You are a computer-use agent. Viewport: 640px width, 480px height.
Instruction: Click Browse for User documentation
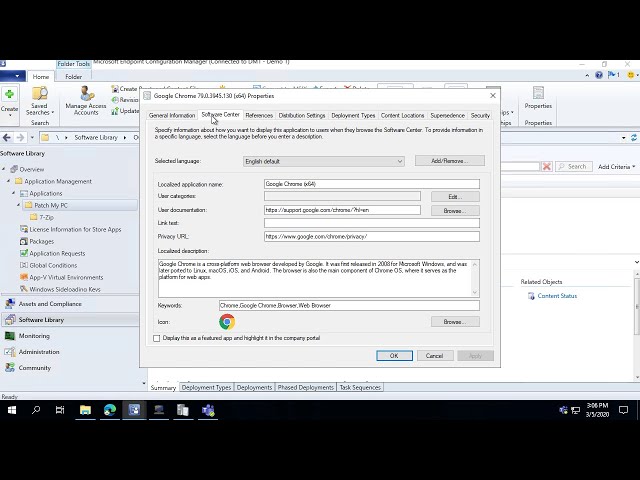tap(455, 211)
